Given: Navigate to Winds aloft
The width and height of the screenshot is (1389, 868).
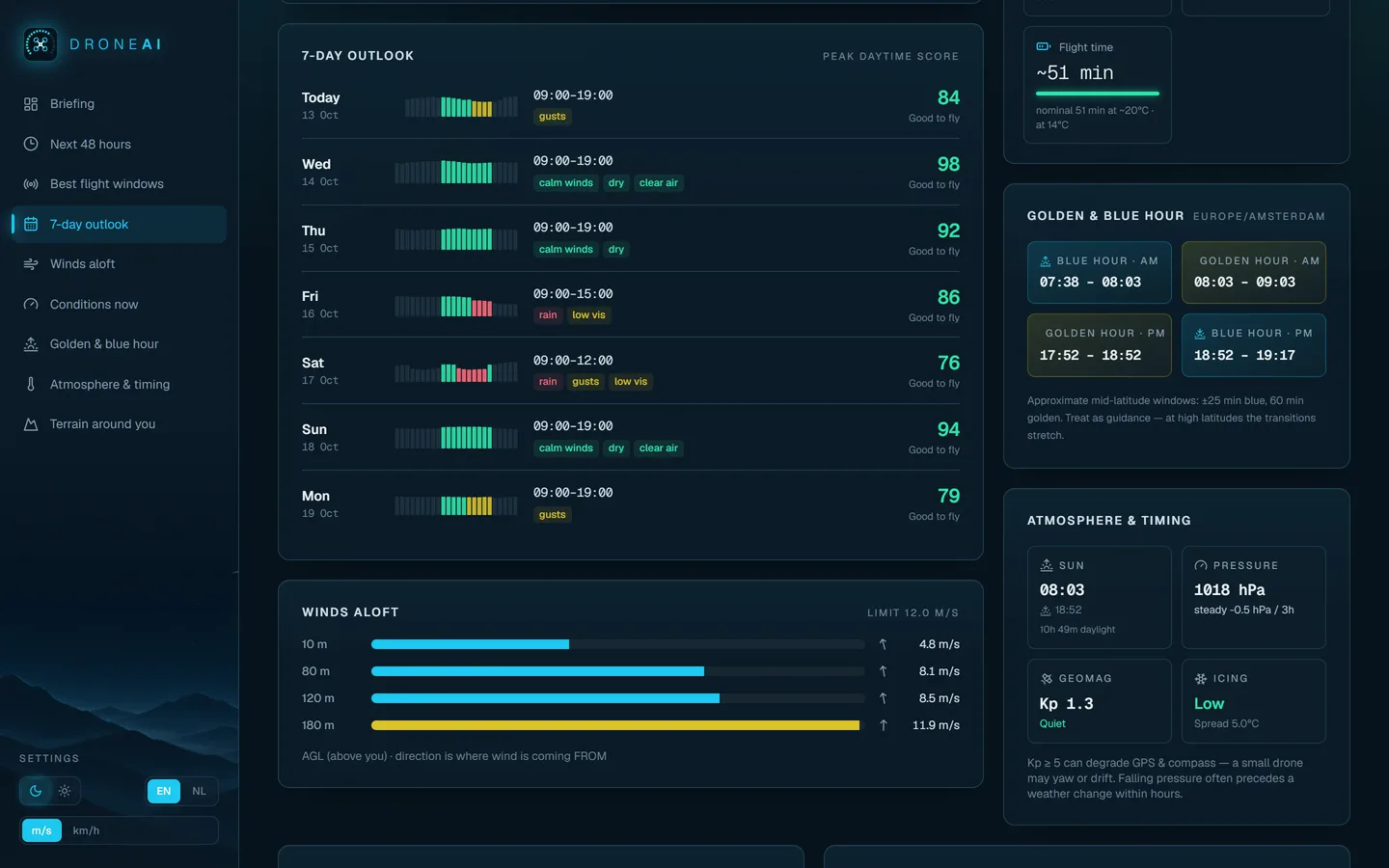Looking at the screenshot, I should point(119,264).
